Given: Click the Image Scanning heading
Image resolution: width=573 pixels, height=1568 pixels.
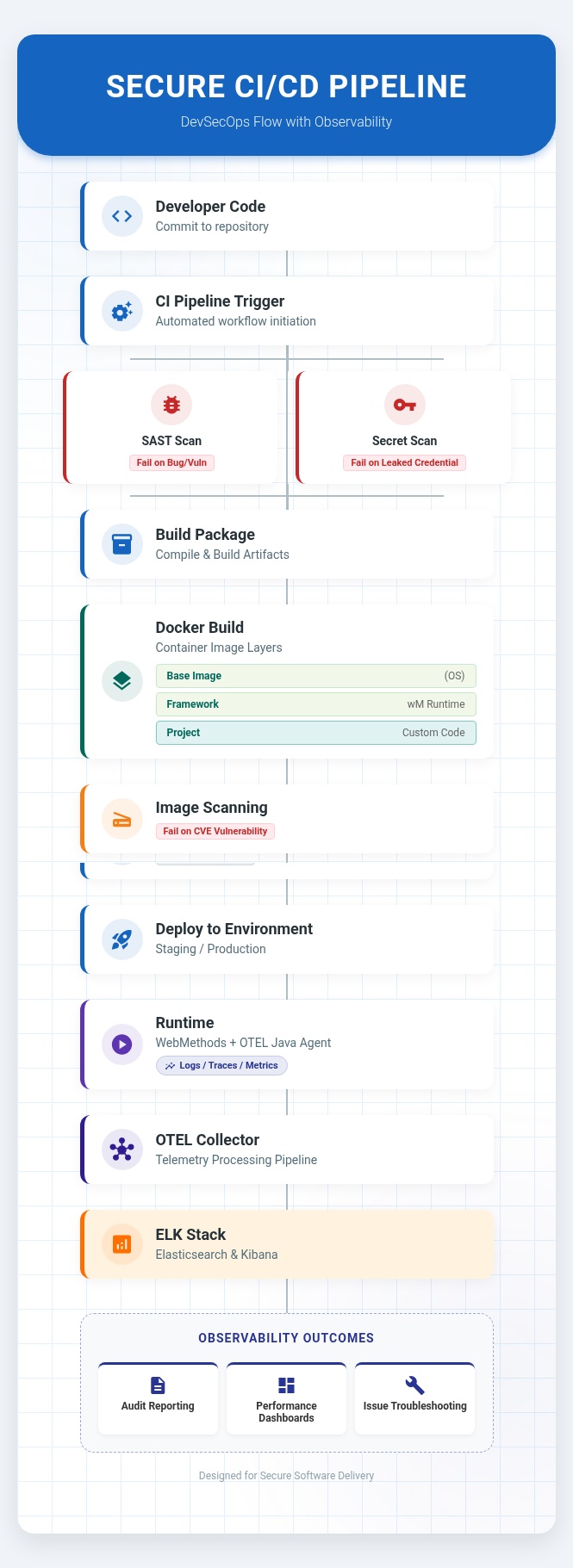Looking at the screenshot, I should (x=212, y=808).
